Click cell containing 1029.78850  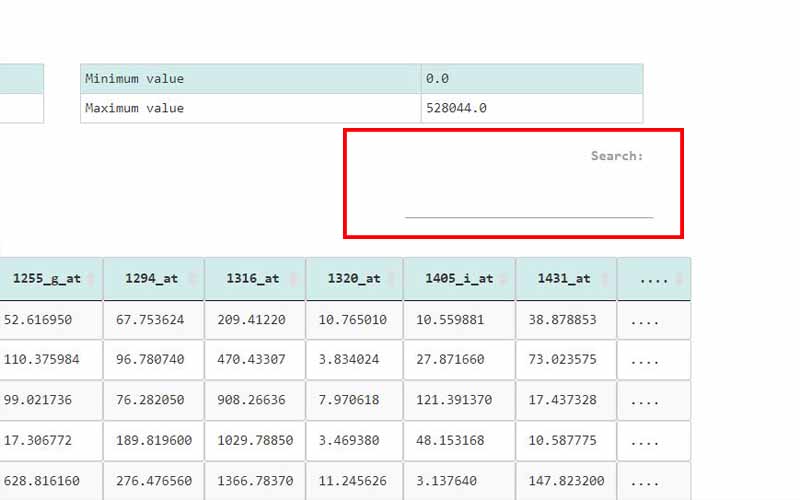(x=255, y=440)
